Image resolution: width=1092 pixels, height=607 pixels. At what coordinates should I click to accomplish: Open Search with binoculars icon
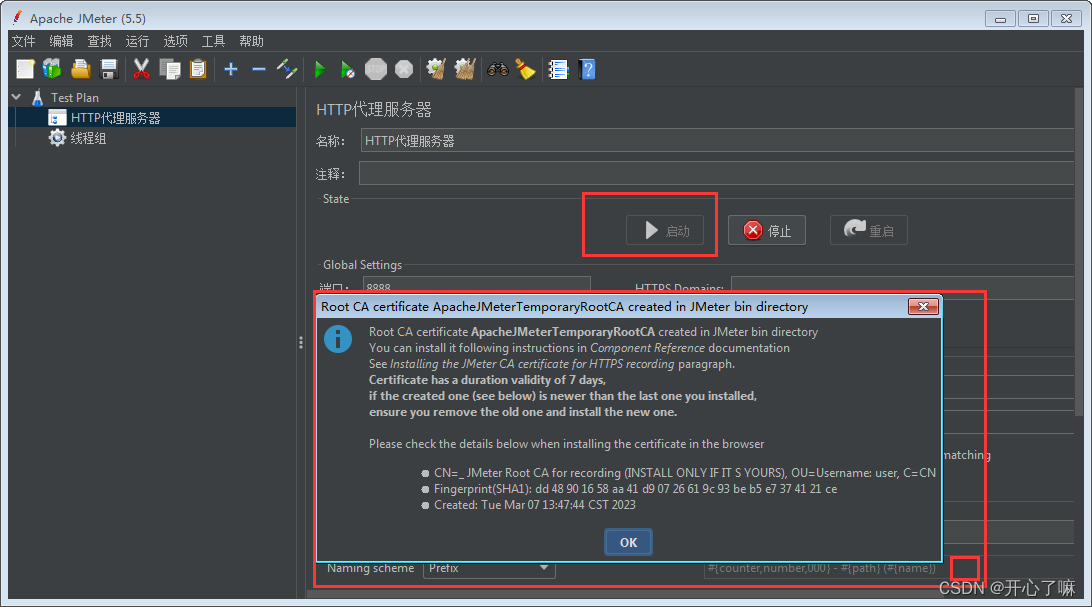pyautogui.click(x=498, y=69)
